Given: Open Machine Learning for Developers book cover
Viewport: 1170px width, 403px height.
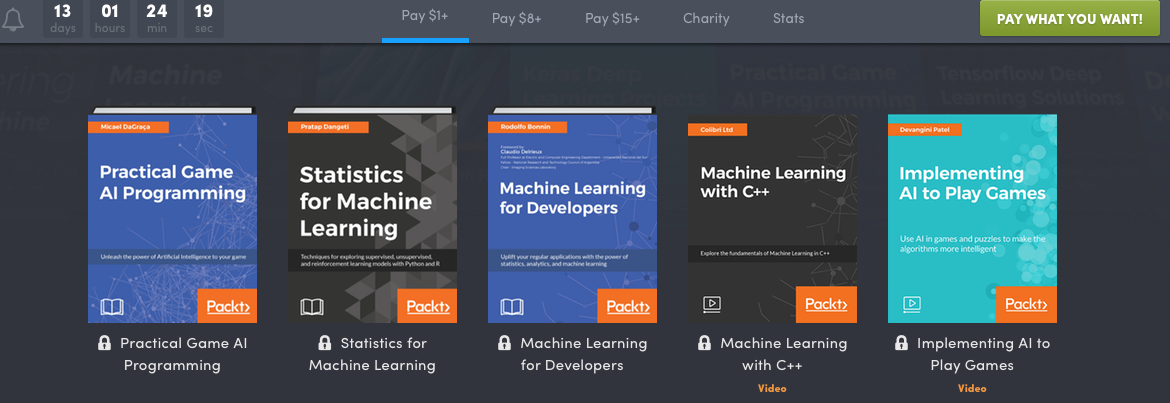Looking at the screenshot, I should coord(572,215).
